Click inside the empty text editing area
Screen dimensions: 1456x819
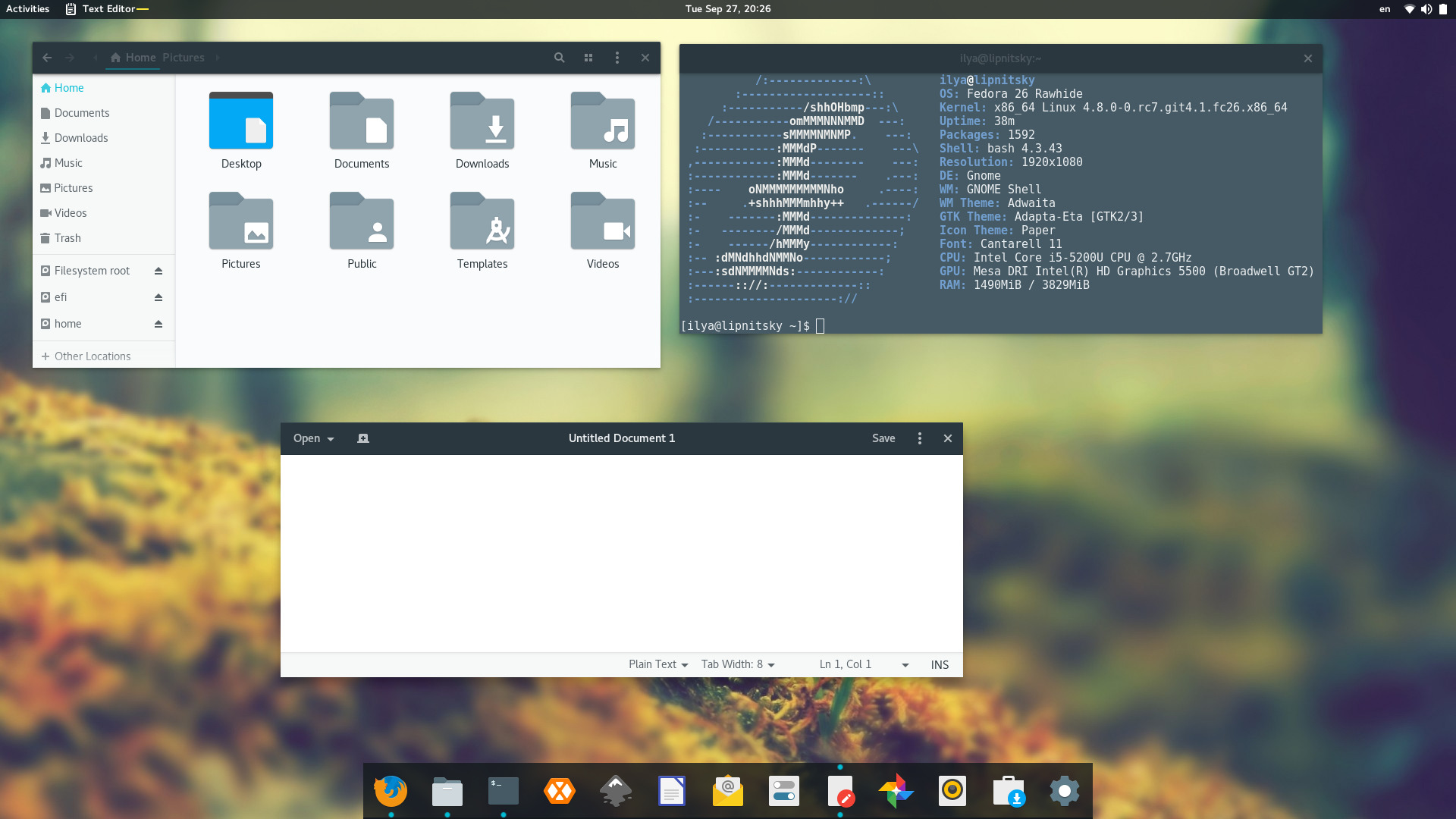[622, 554]
